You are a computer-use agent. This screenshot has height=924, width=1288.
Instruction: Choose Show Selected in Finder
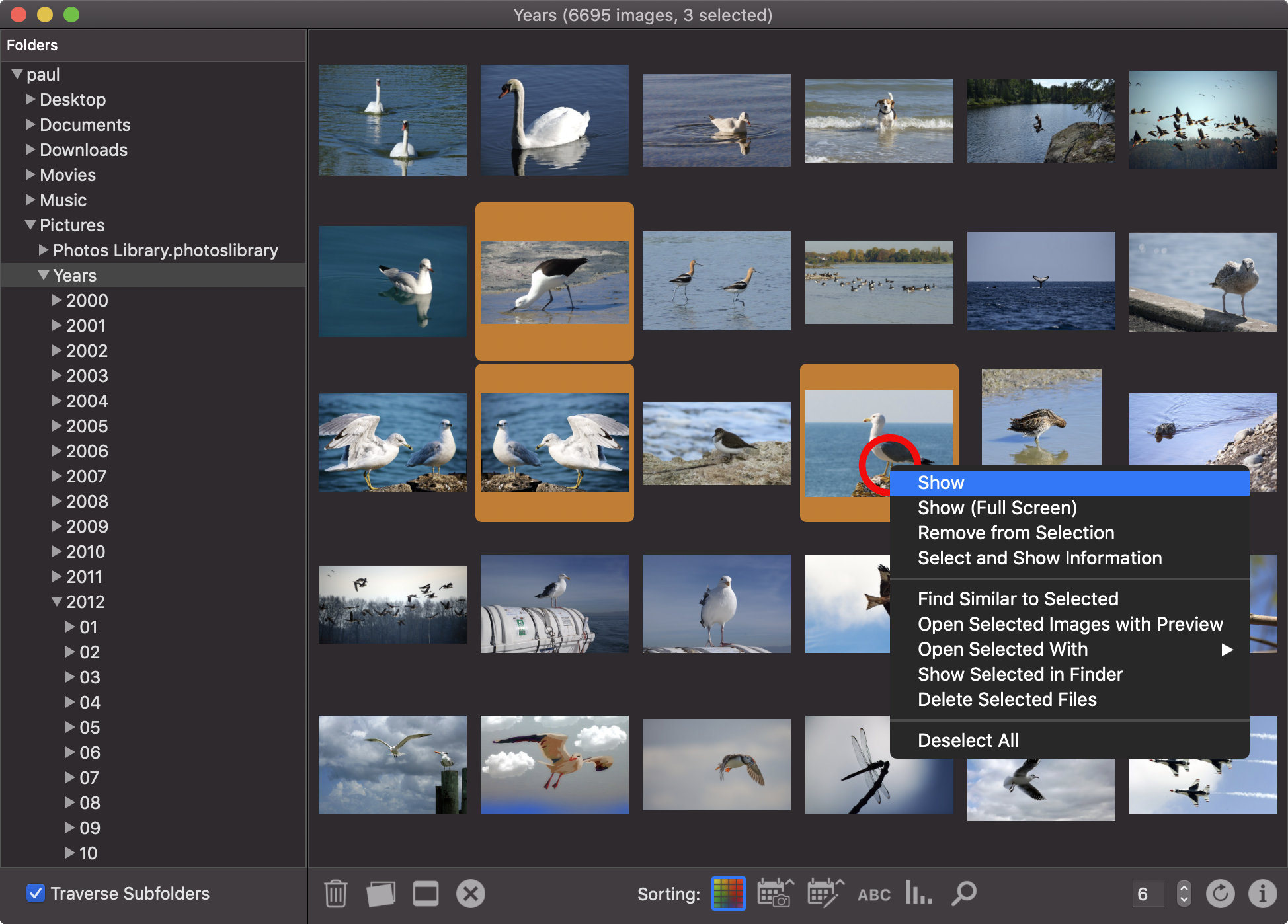click(x=1069, y=674)
